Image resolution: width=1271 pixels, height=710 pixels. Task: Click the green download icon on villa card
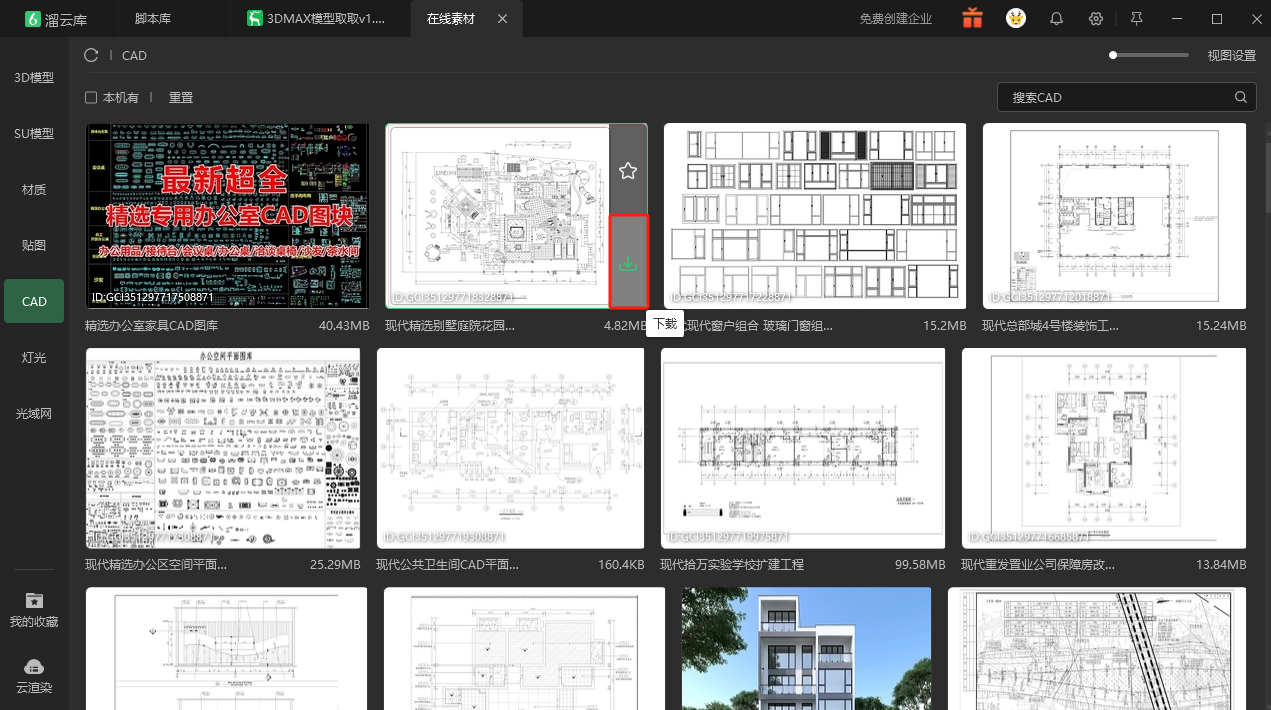pyautogui.click(x=628, y=263)
